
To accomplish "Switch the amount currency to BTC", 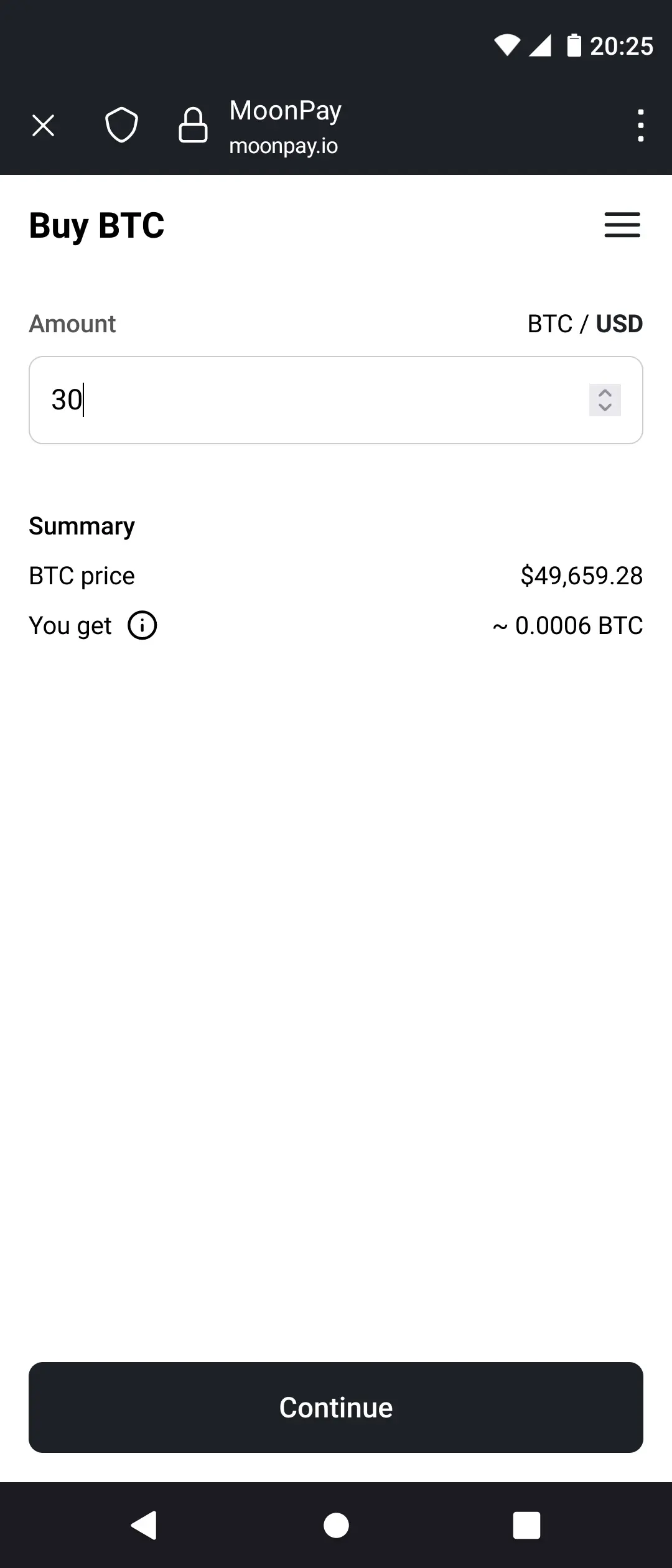I will click(x=549, y=324).
